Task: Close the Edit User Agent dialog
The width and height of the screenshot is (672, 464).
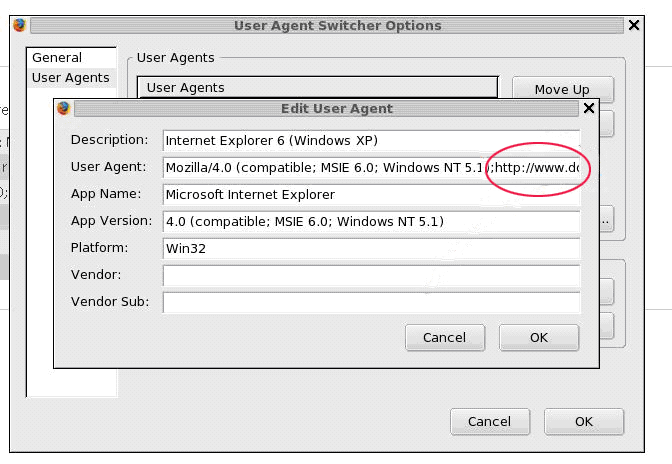Action: click(589, 108)
